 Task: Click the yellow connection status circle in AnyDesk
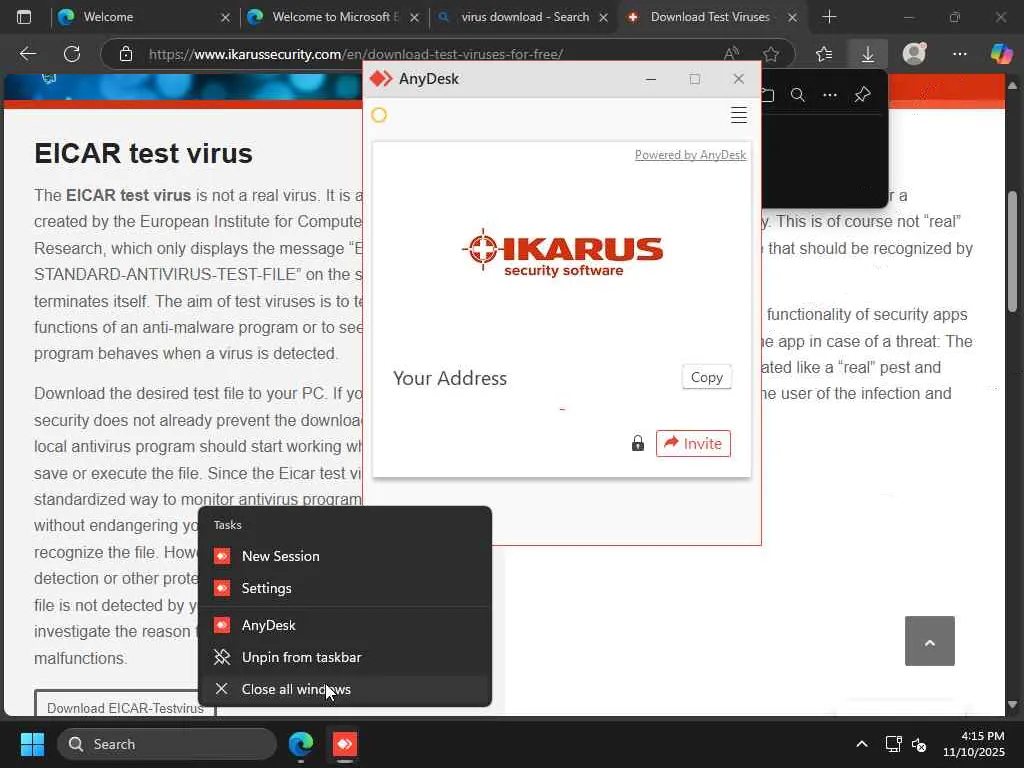pos(379,115)
